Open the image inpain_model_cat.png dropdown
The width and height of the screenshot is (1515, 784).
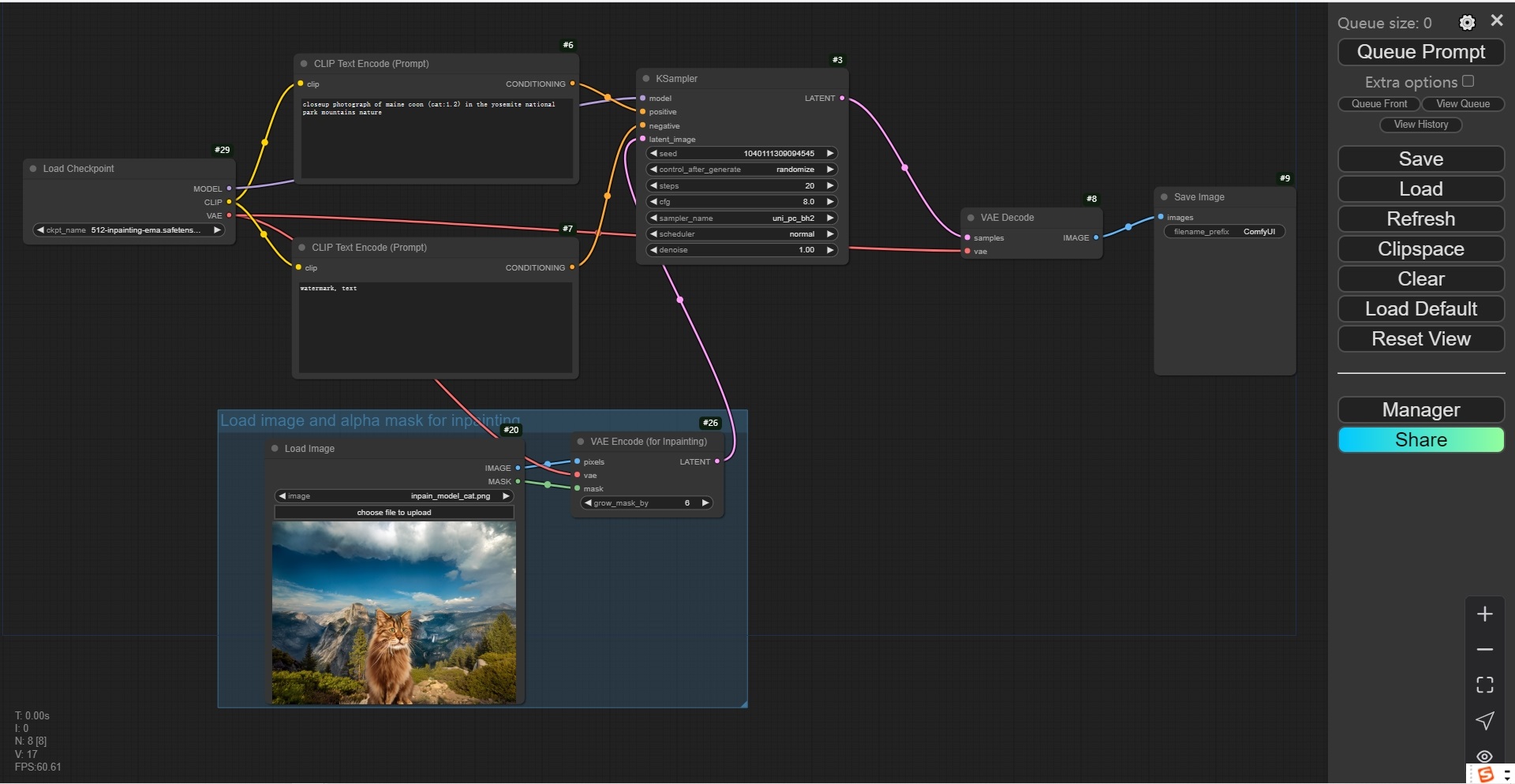tap(395, 496)
